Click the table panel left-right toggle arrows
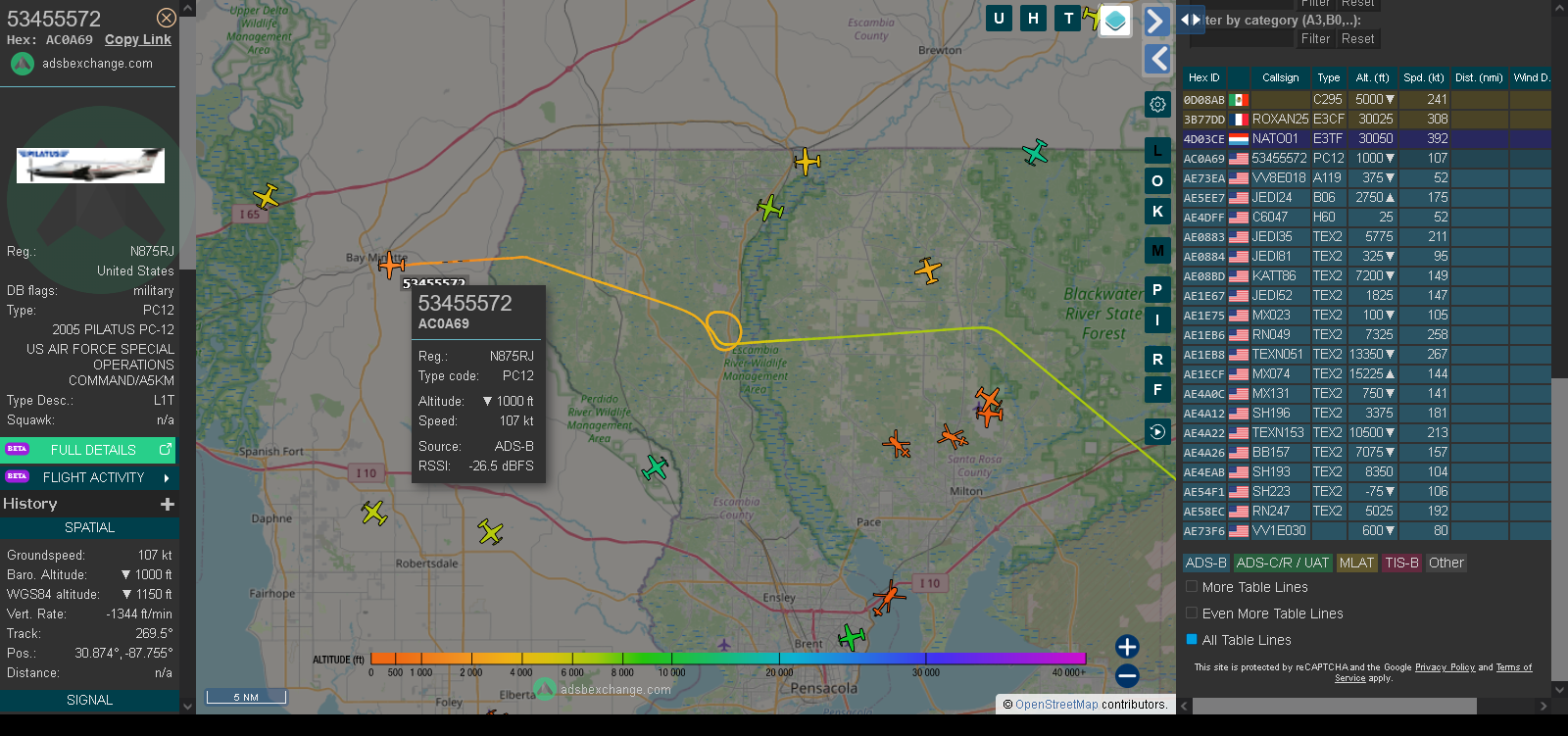 pos(1191,20)
